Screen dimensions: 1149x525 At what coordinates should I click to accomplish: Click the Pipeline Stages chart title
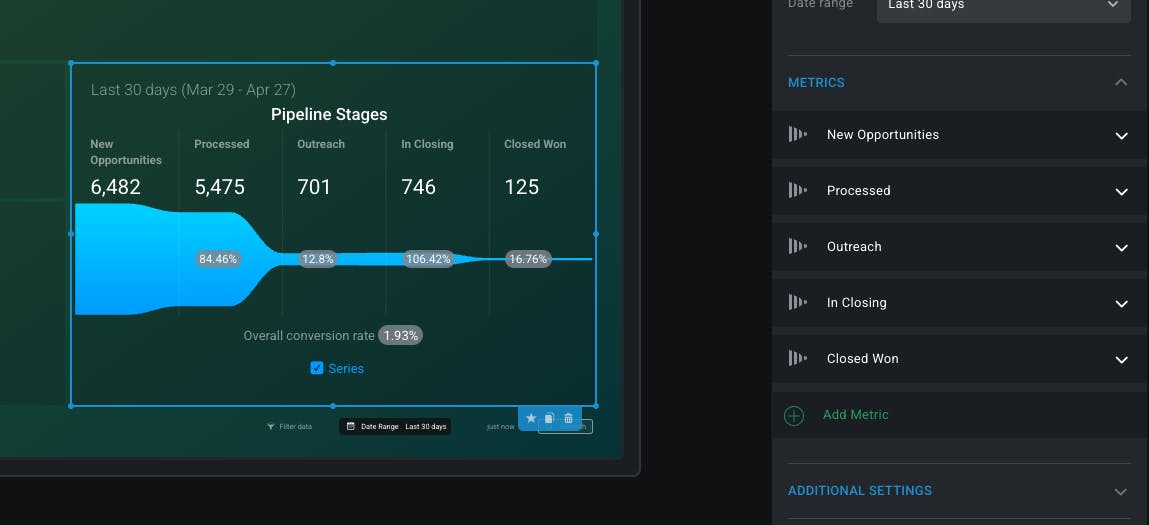pyautogui.click(x=329, y=114)
